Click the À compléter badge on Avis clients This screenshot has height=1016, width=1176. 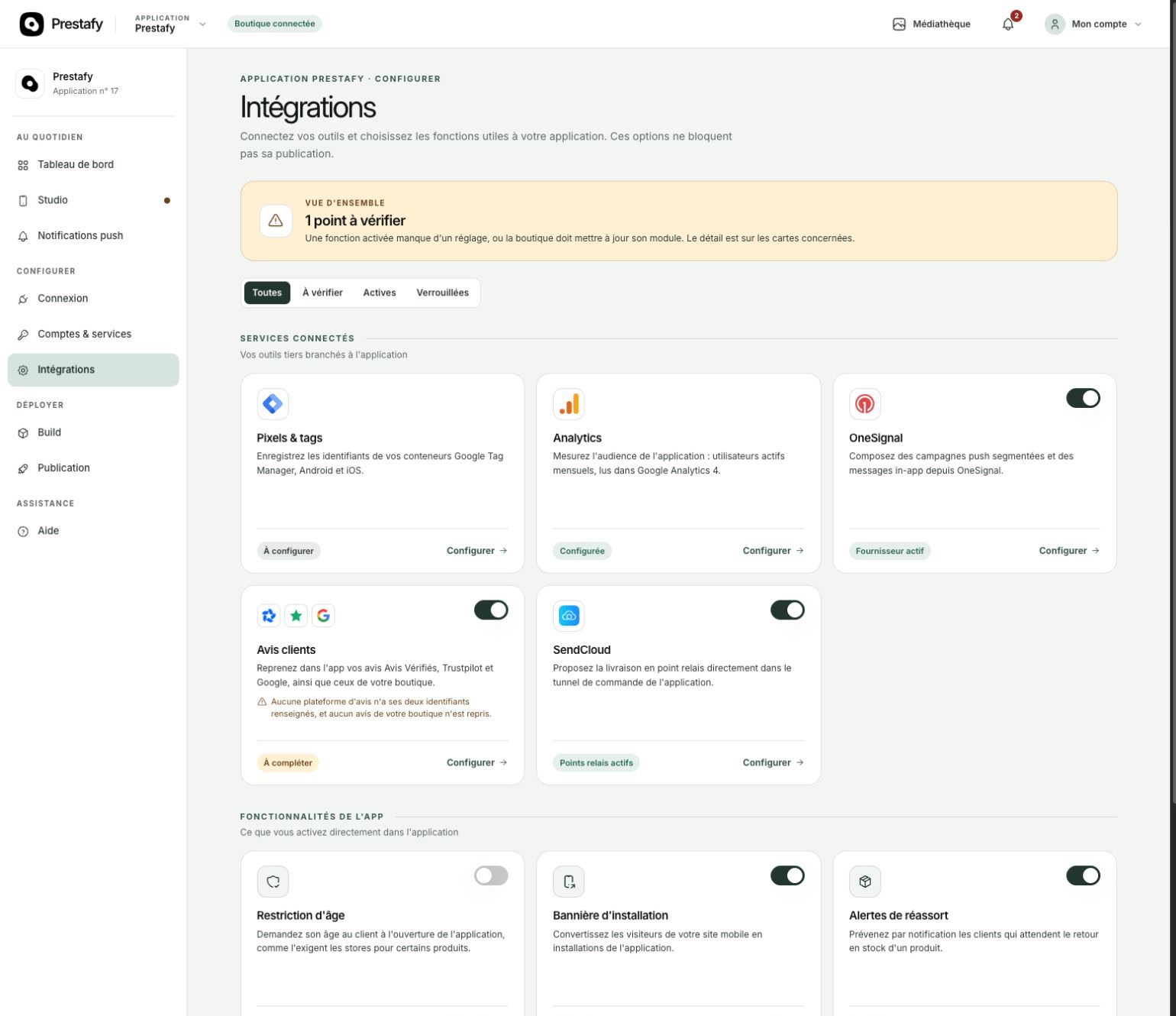[x=288, y=762]
